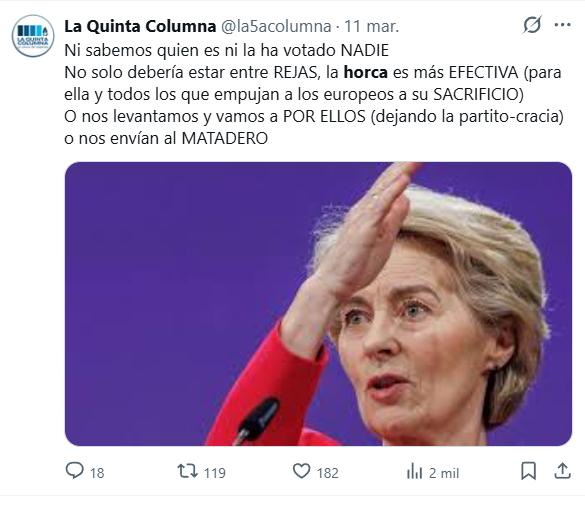Like the post with heart icon
Image resolution: width=585 pixels, height=506 pixels.
pos(301,471)
